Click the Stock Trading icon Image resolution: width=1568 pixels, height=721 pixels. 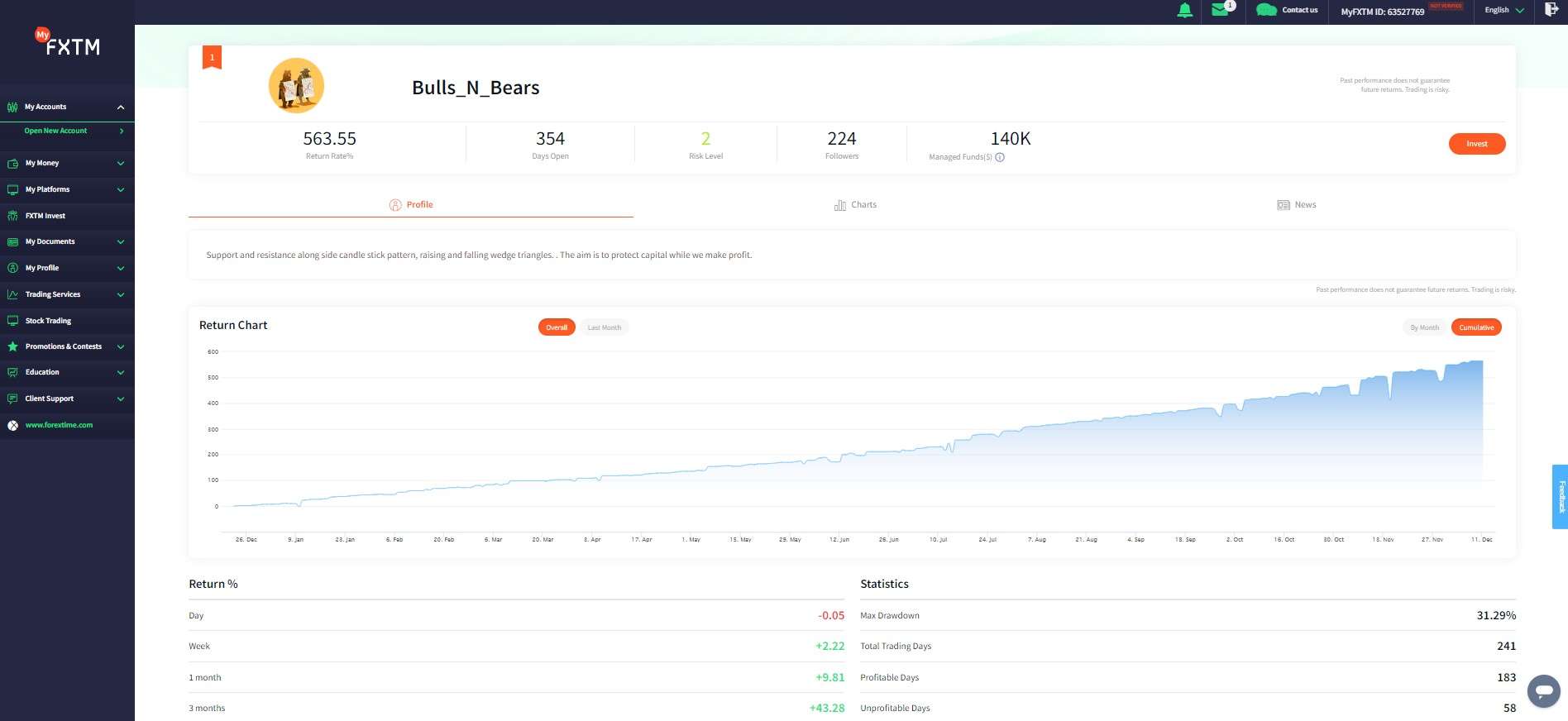coord(12,321)
